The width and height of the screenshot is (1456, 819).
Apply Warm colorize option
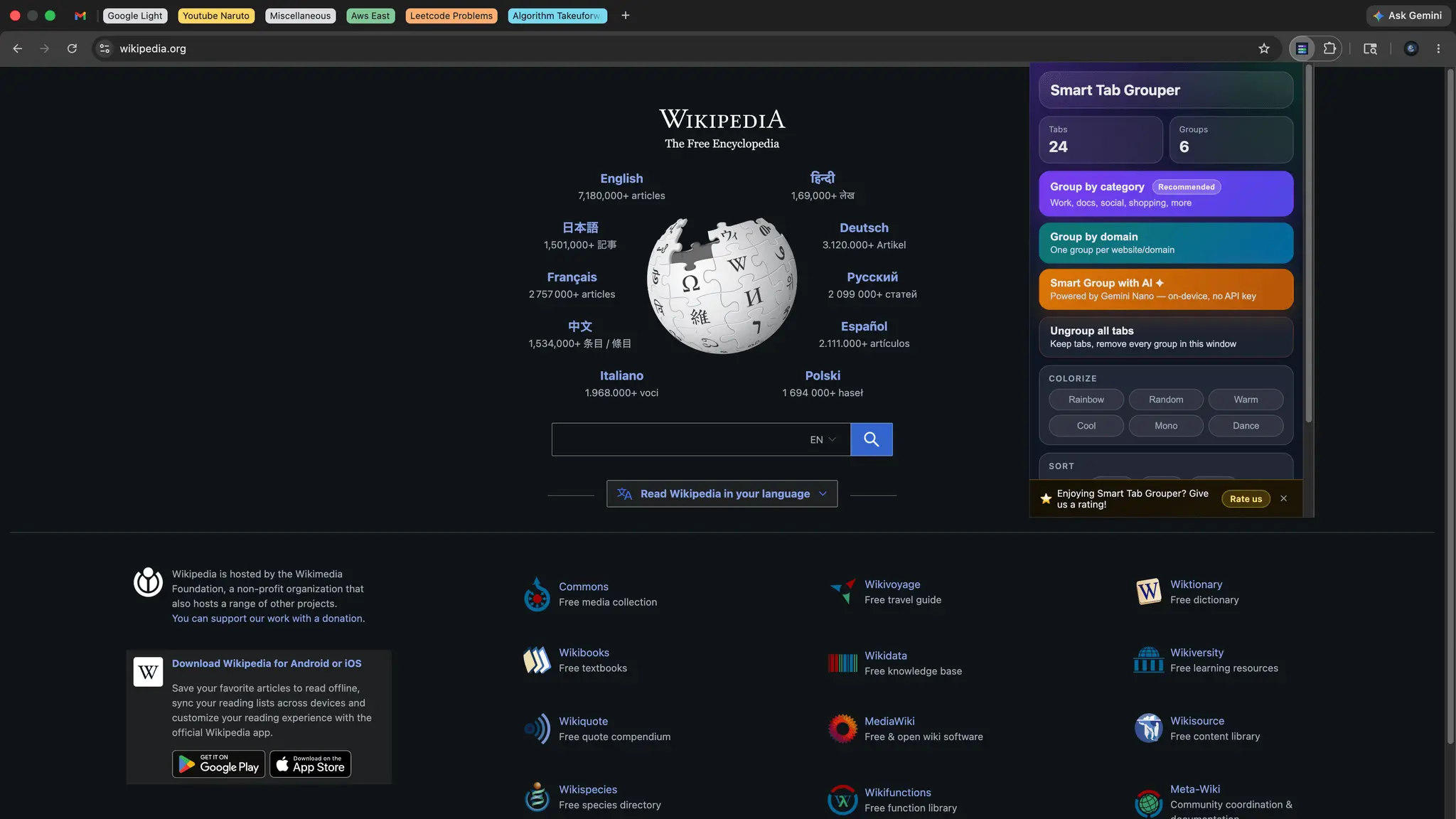click(x=1246, y=400)
